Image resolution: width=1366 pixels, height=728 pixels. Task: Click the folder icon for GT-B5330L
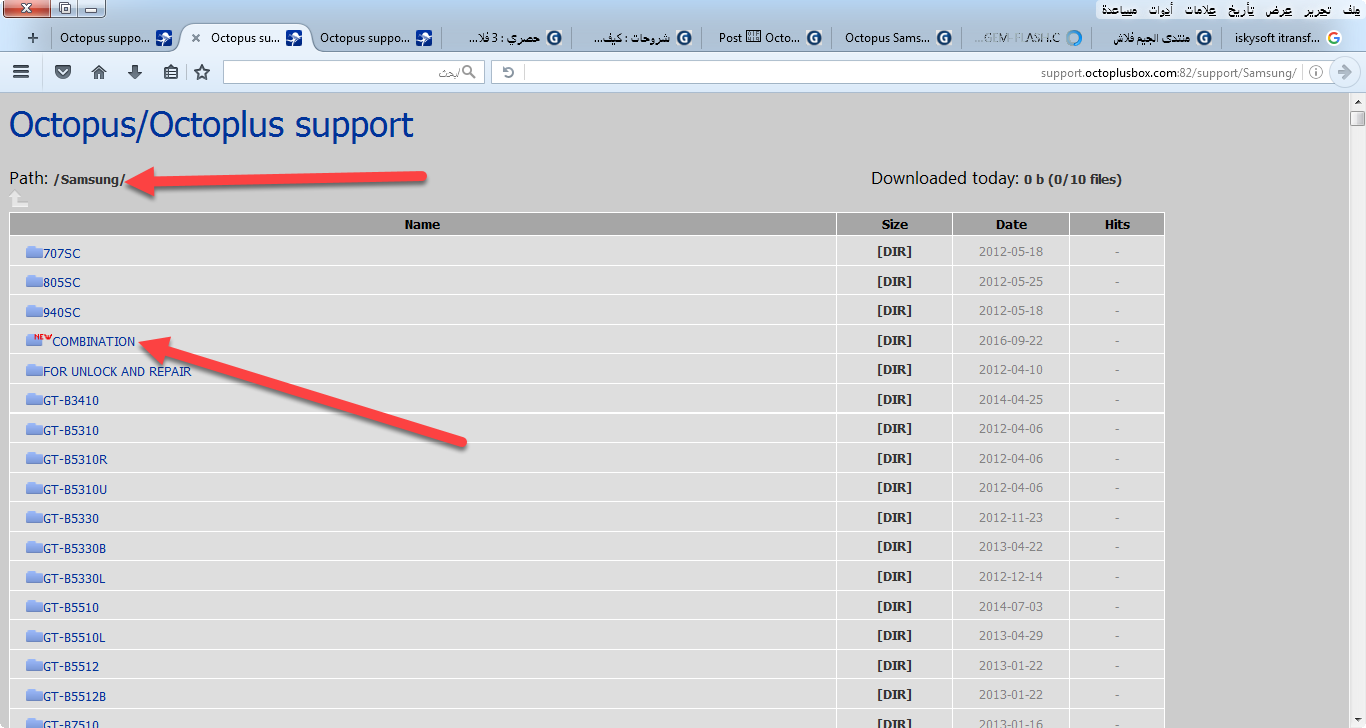pos(34,577)
